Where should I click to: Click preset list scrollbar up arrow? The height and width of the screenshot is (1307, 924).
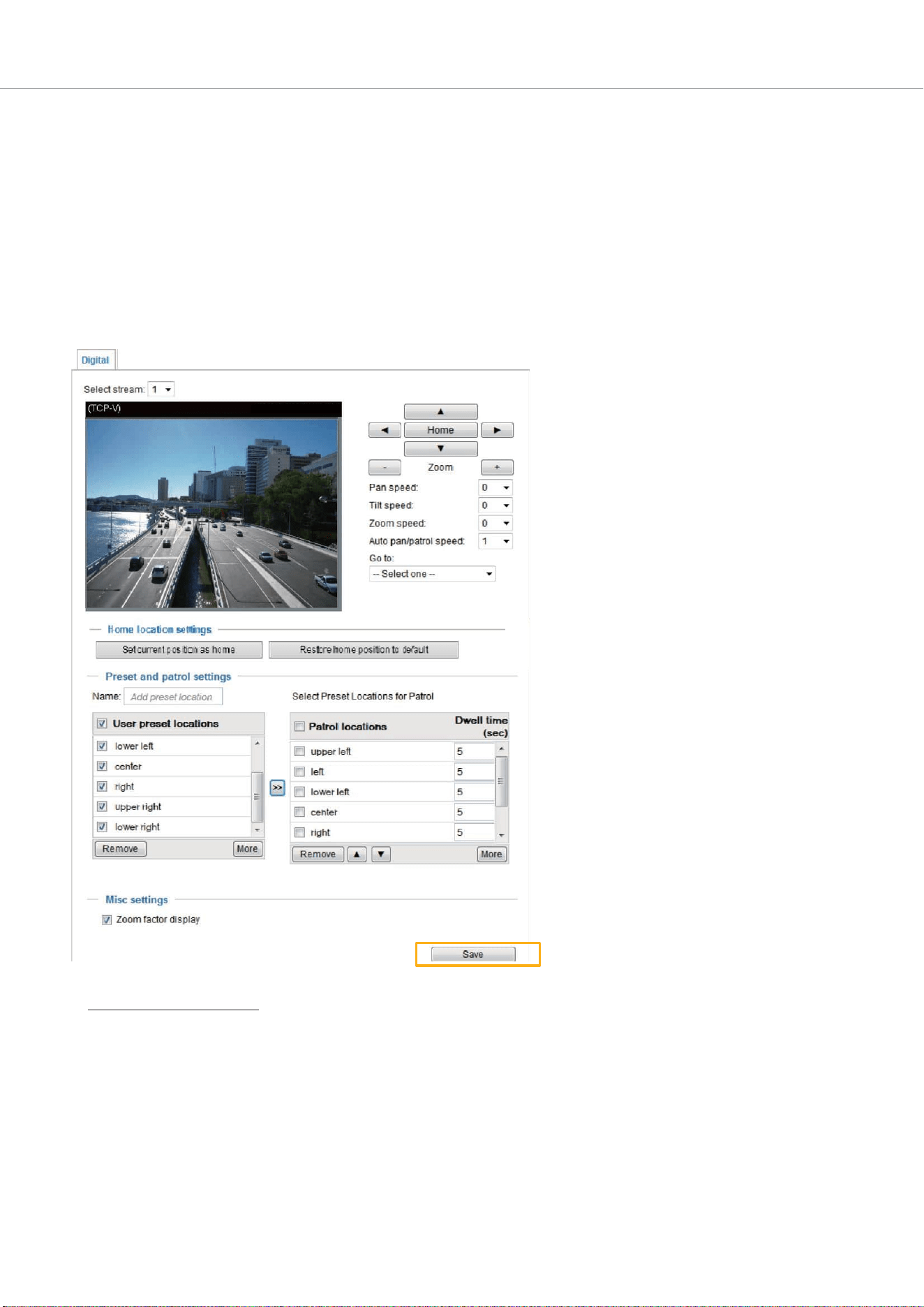coord(258,744)
